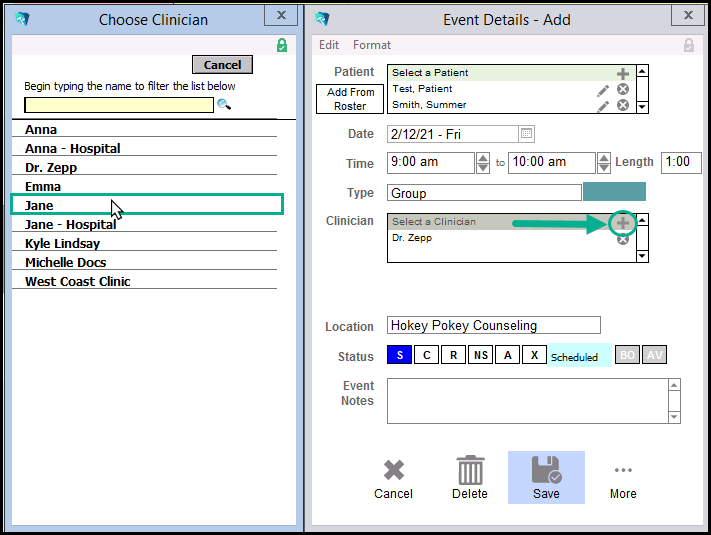The height and width of the screenshot is (535, 711).
Task: Open the start time 9:00 am dropdown
Action: 485,163
